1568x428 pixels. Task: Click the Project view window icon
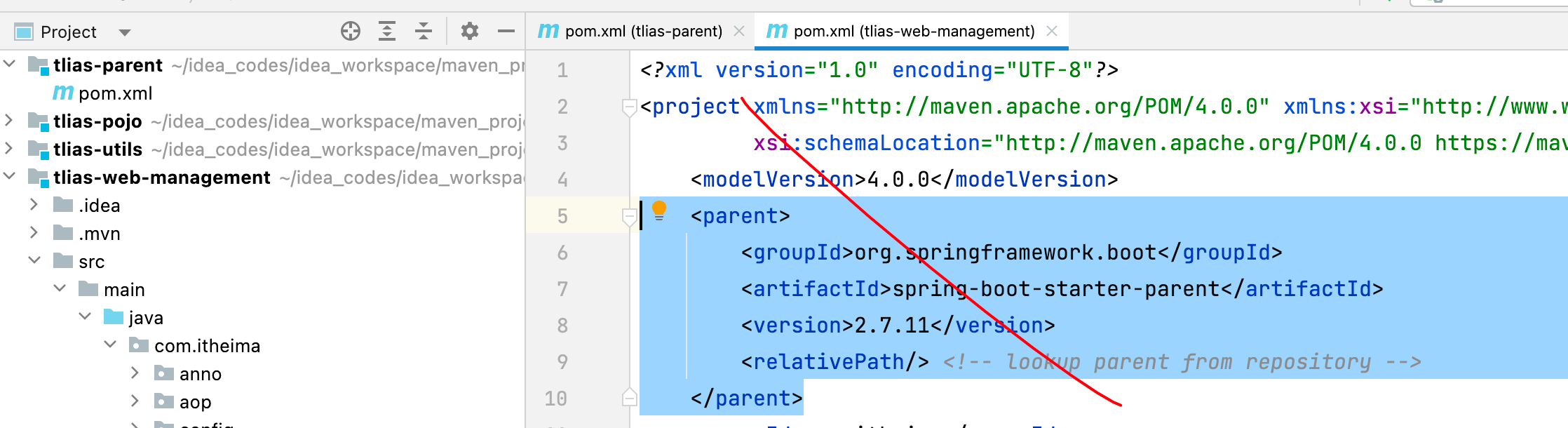[x=24, y=32]
